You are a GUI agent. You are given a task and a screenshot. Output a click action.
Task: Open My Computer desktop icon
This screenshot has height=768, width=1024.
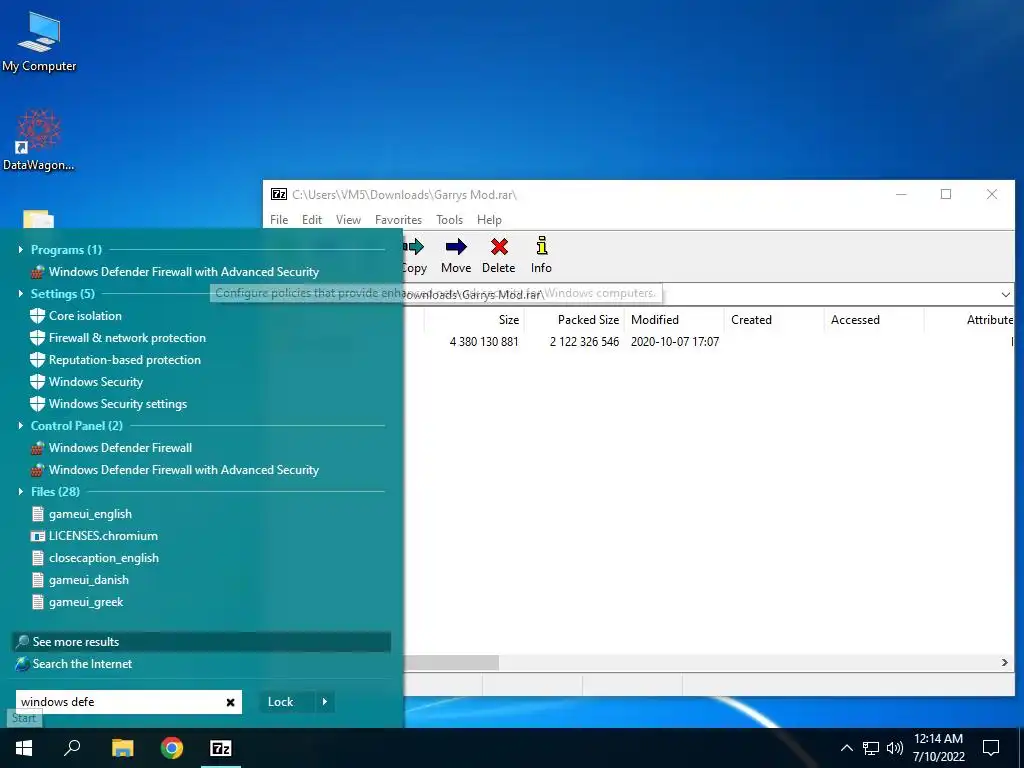click(x=39, y=41)
